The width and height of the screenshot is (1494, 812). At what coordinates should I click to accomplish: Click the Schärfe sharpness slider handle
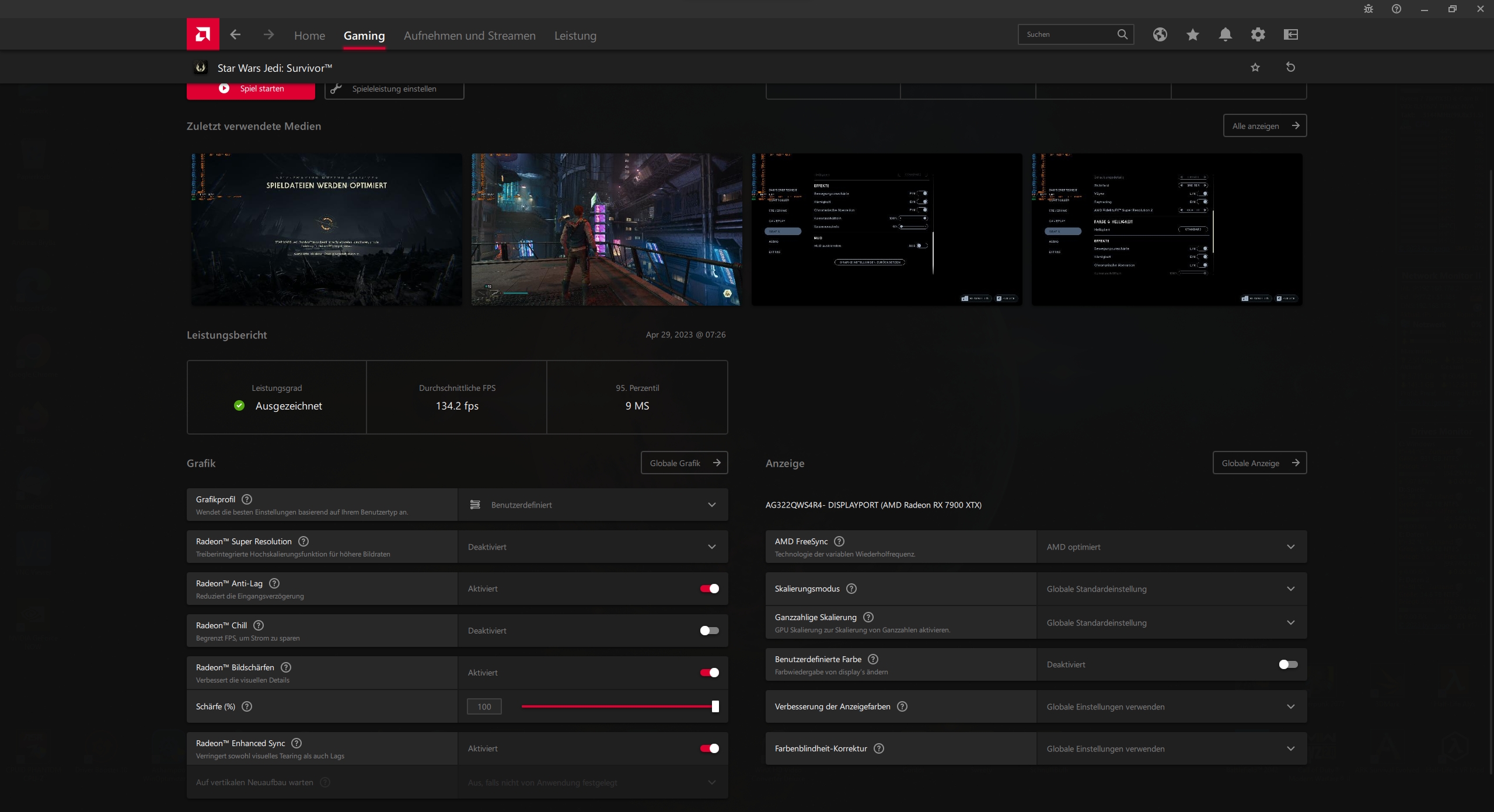point(715,706)
